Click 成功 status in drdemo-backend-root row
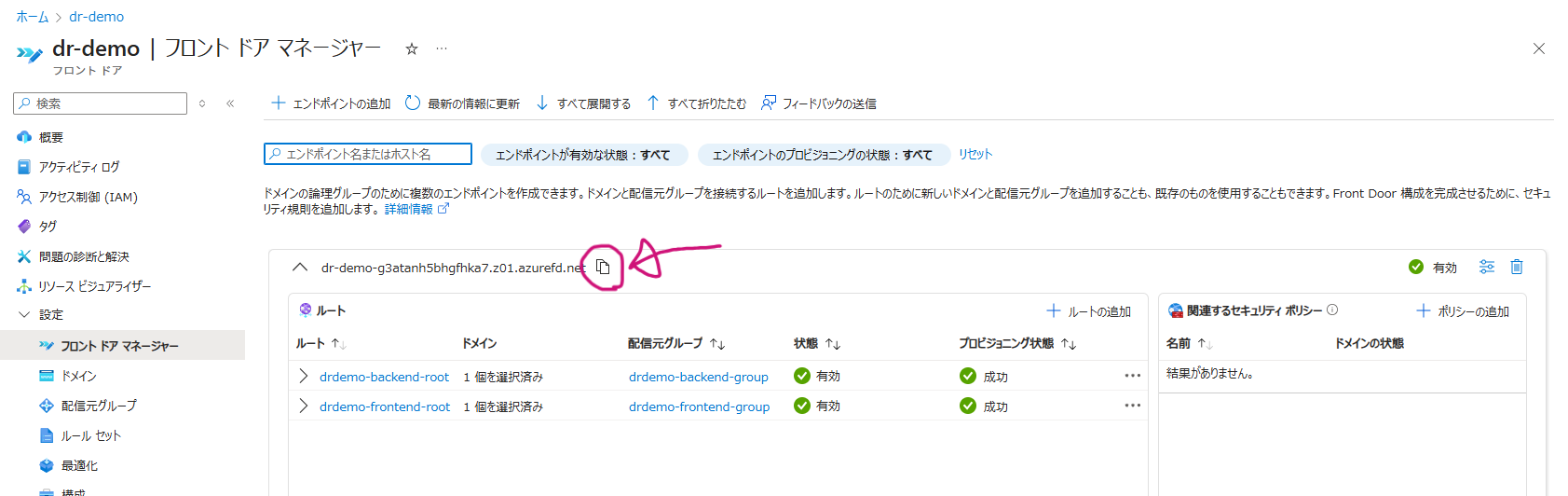 [984, 377]
